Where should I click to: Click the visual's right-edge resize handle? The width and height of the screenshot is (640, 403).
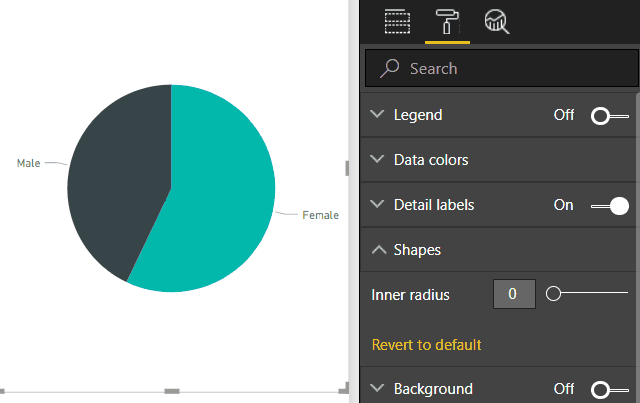pyautogui.click(x=347, y=168)
